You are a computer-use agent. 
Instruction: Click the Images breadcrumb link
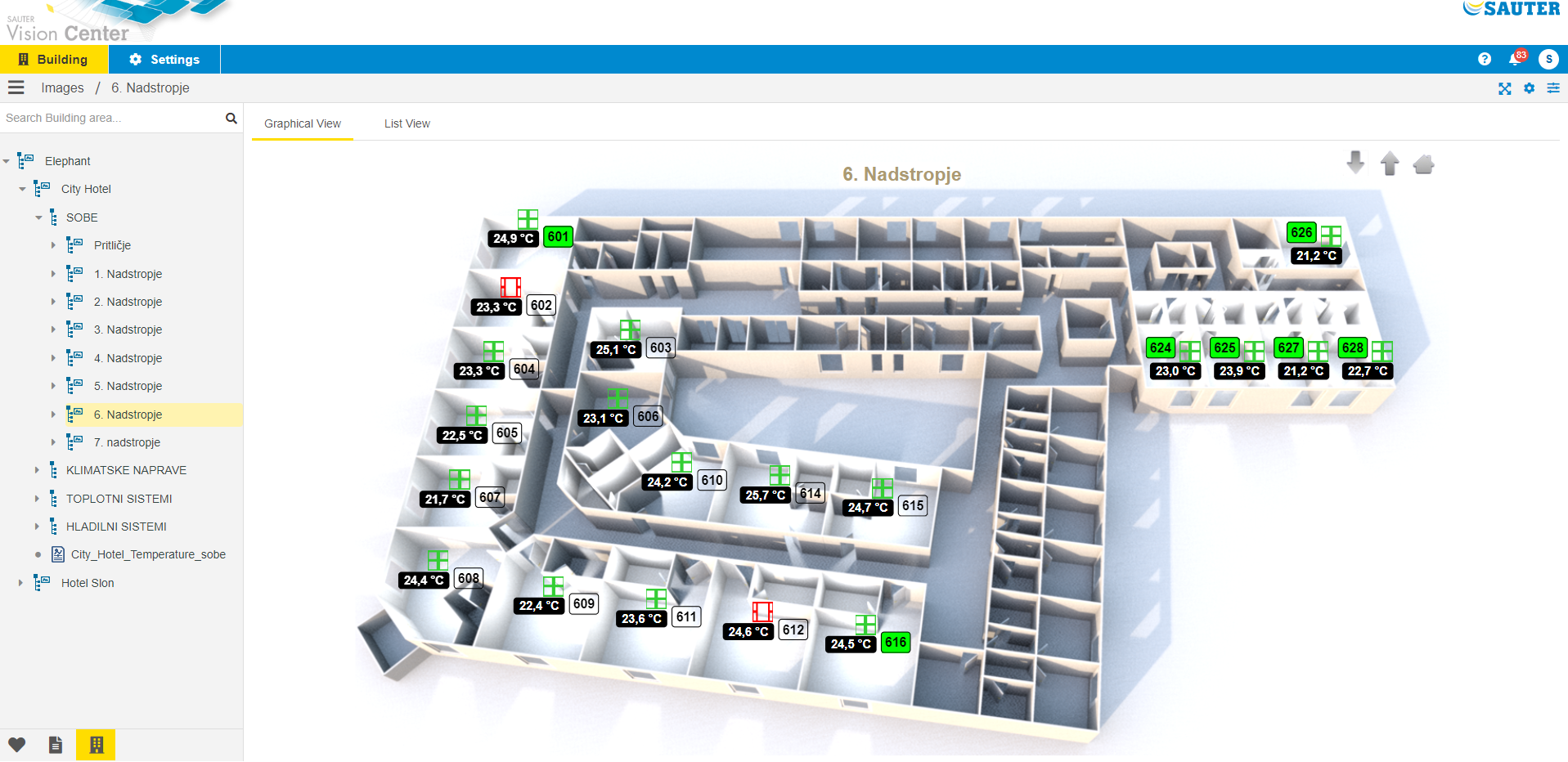coord(62,87)
